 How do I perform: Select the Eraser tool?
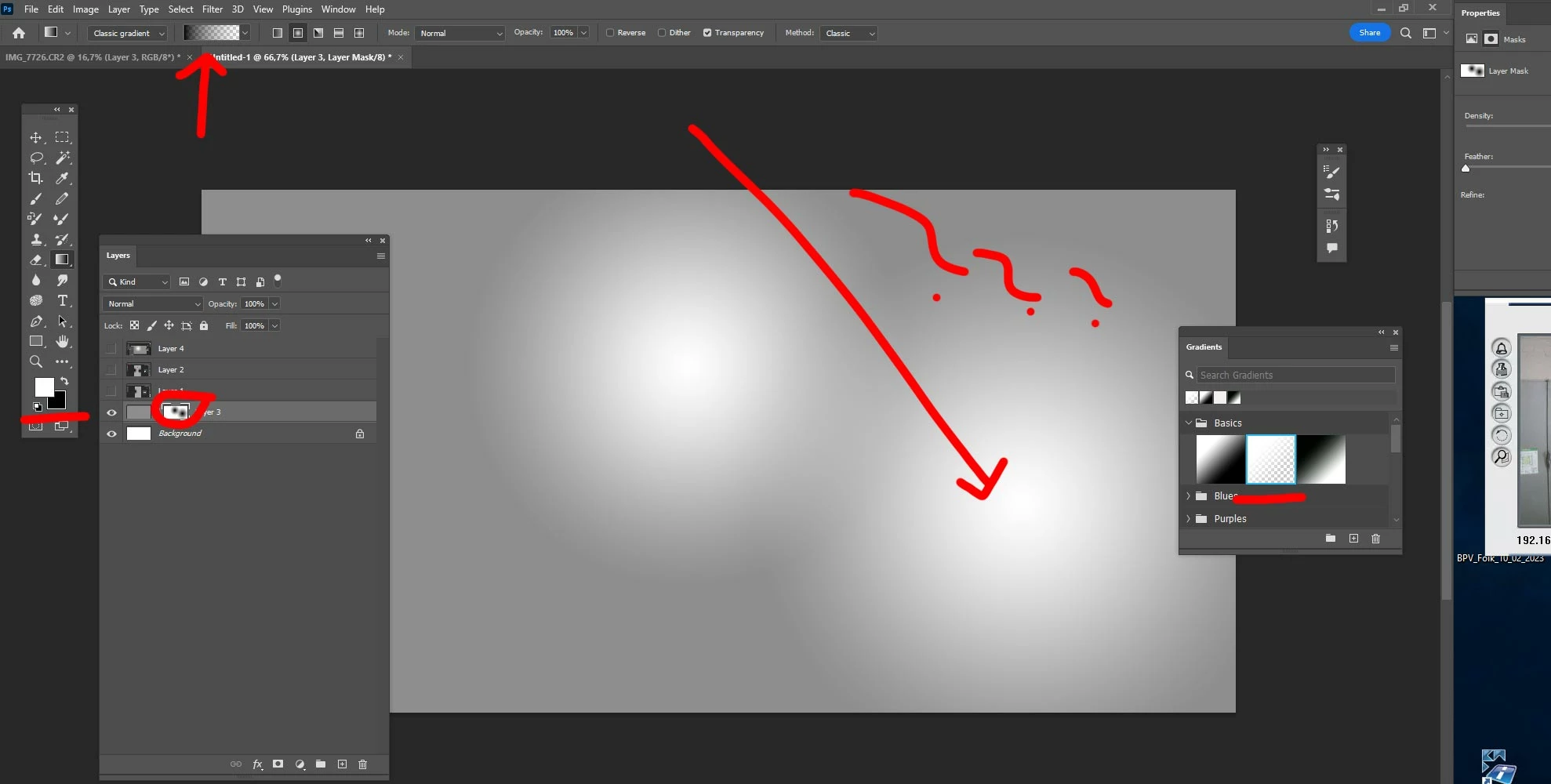(x=36, y=260)
